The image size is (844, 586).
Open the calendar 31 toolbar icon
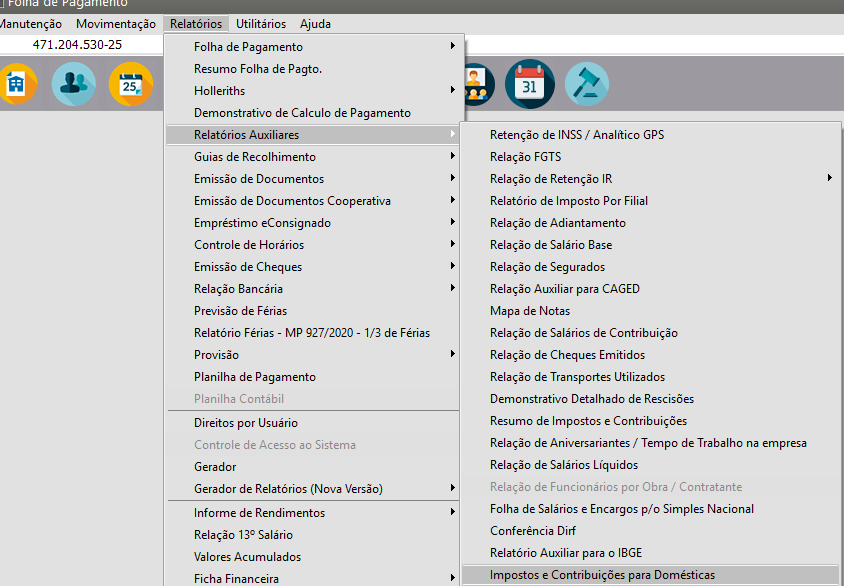[x=529, y=84]
